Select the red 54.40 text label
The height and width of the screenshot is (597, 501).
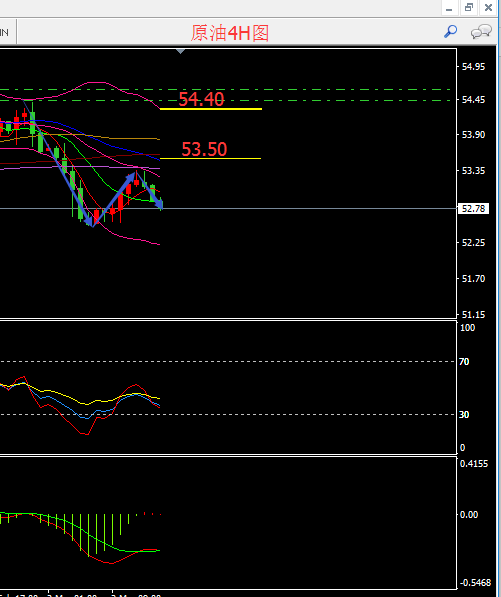click(201, 99)
